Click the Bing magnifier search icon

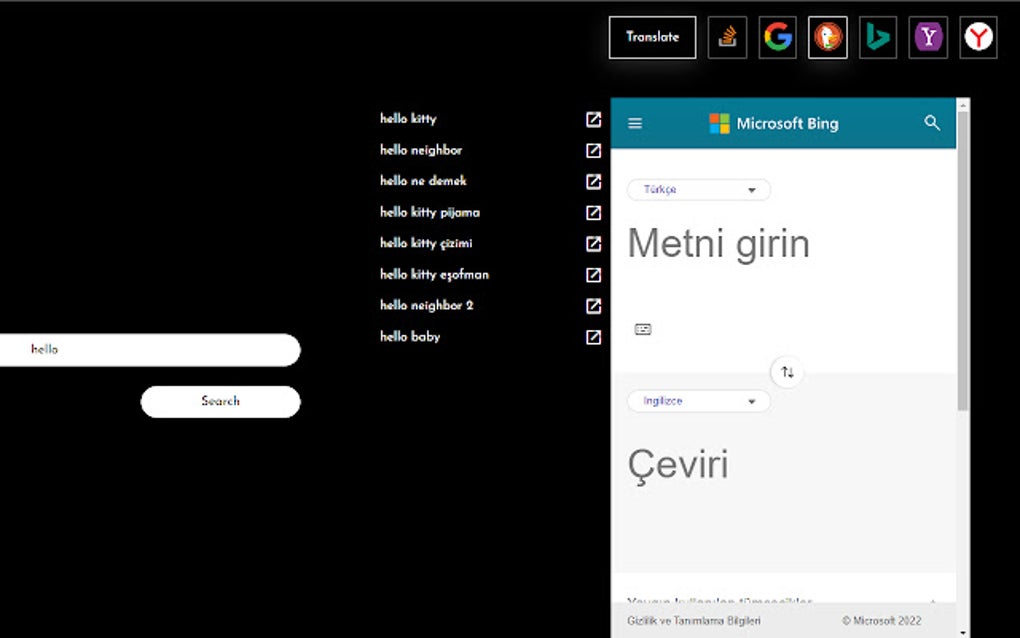click(x=932, y=123)
